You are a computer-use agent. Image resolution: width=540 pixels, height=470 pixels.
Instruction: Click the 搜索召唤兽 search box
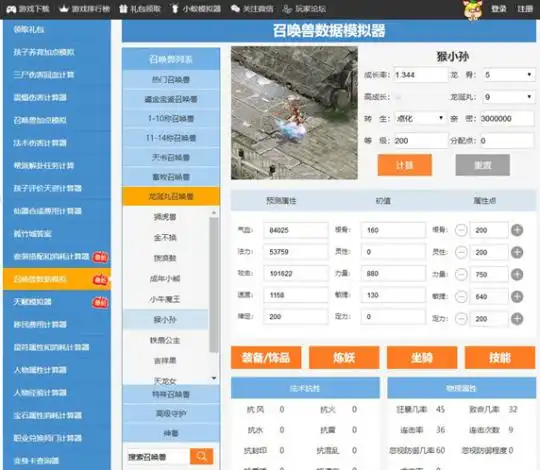(158, 457)
